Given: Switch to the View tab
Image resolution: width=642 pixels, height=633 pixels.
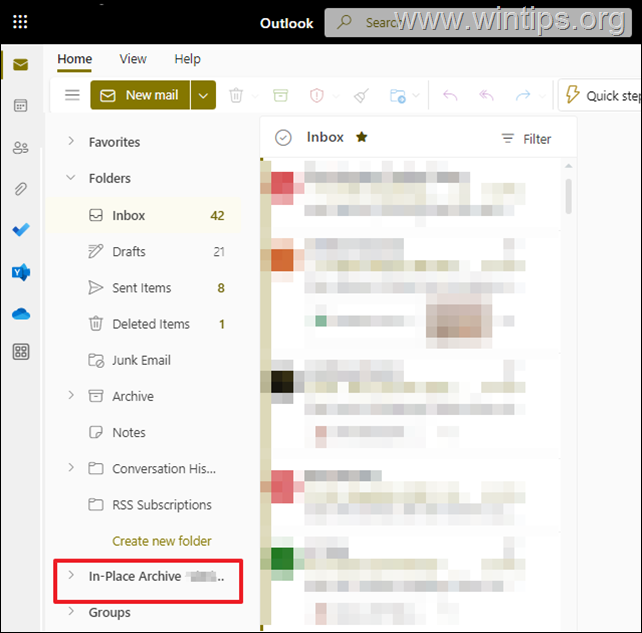Looking at the screenshot, I should click(x=133, y=59).
